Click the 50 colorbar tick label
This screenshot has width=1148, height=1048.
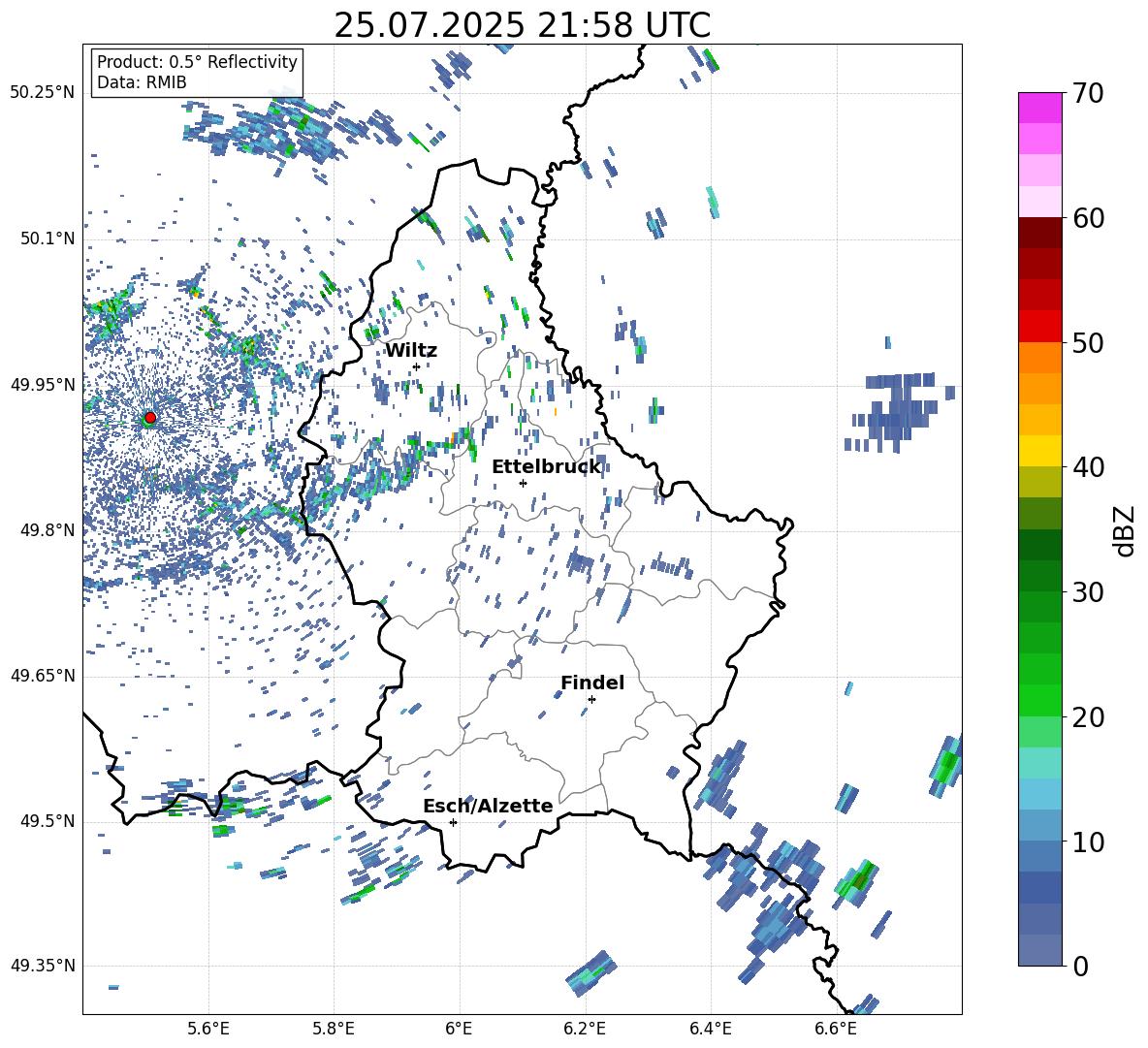[1087, 342]
